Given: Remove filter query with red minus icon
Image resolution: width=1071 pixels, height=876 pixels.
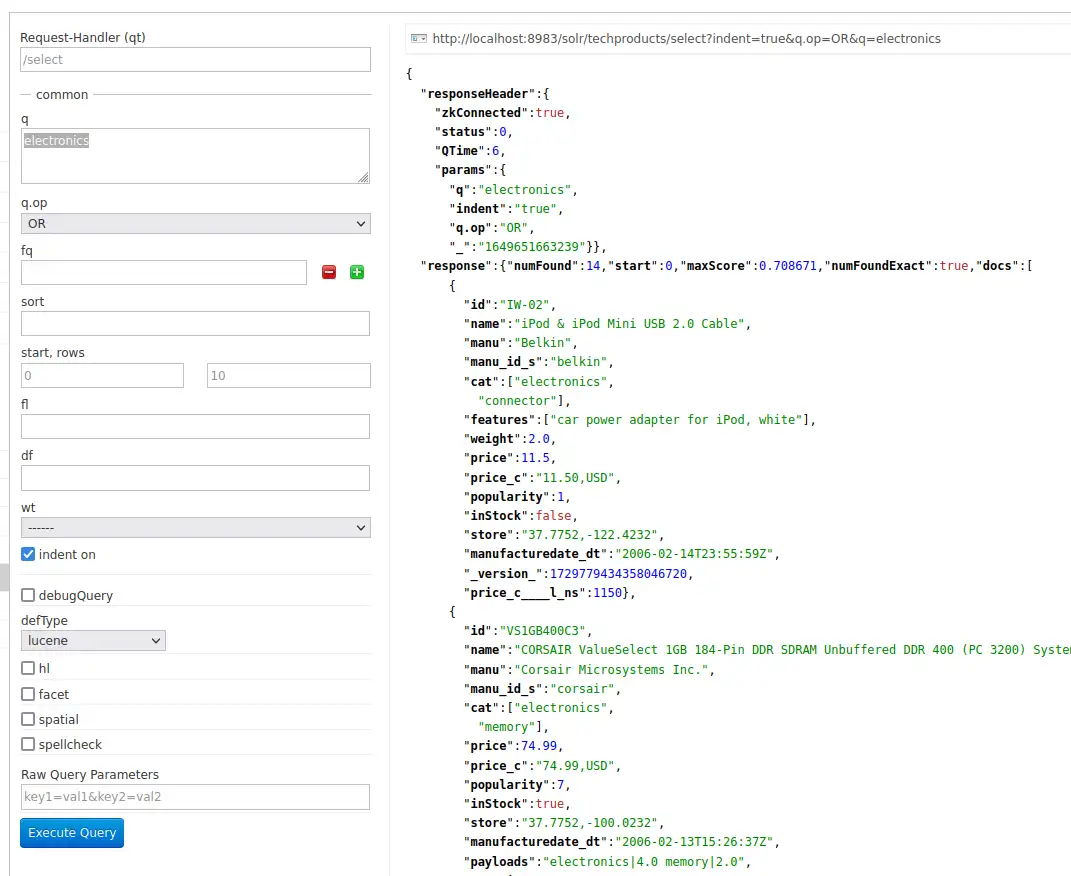Looking at the screenshot, I should coord(329,272).
